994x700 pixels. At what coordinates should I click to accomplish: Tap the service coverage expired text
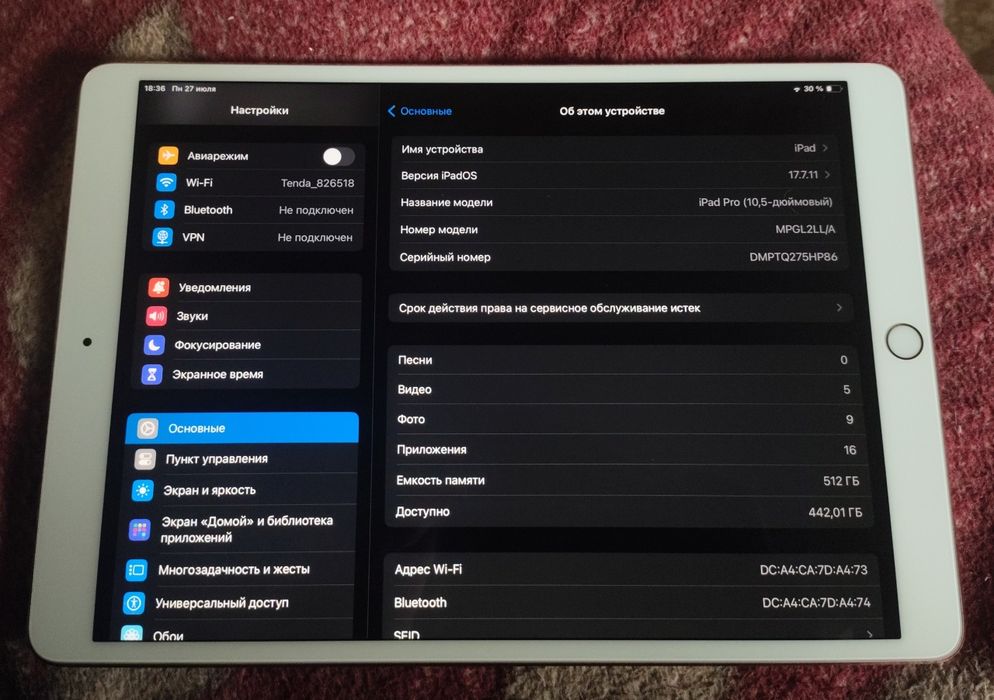[549, 308]
